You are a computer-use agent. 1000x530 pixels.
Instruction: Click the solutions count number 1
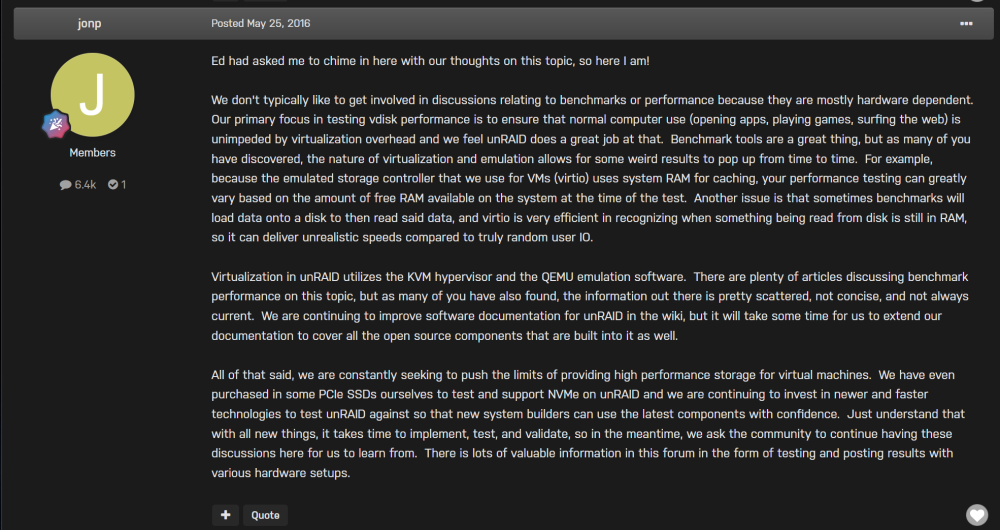click(123, 185)
